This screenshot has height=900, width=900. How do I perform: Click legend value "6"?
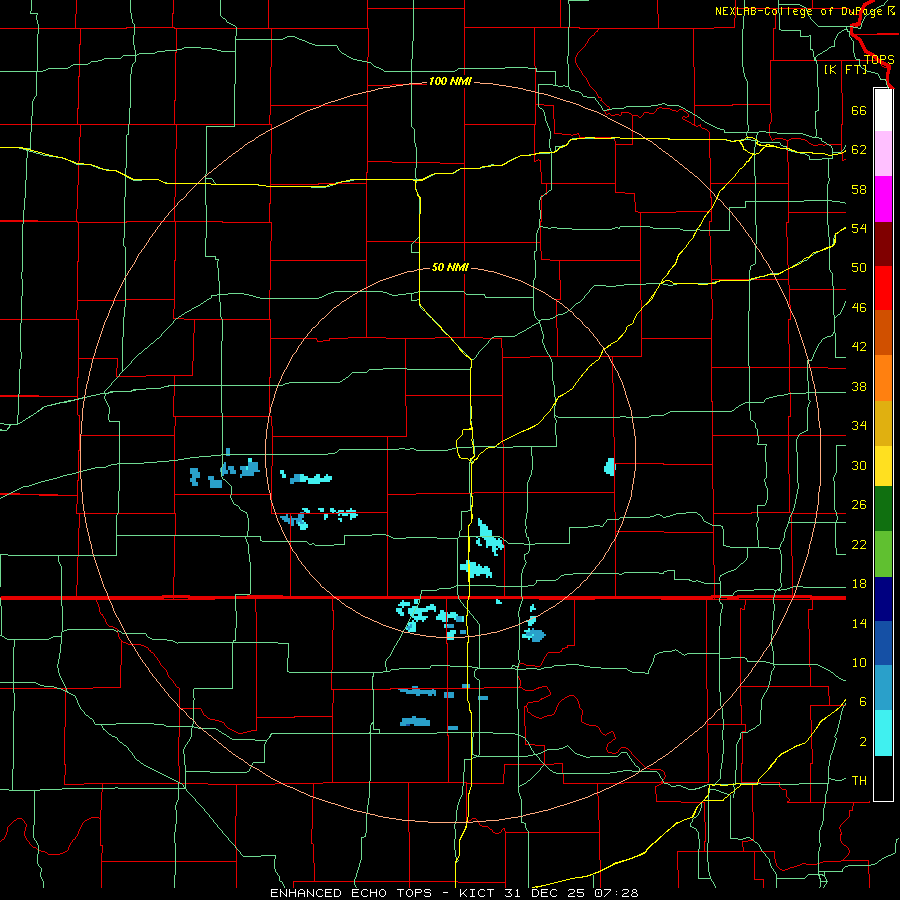pyautogui.click(x=863, y=702)
